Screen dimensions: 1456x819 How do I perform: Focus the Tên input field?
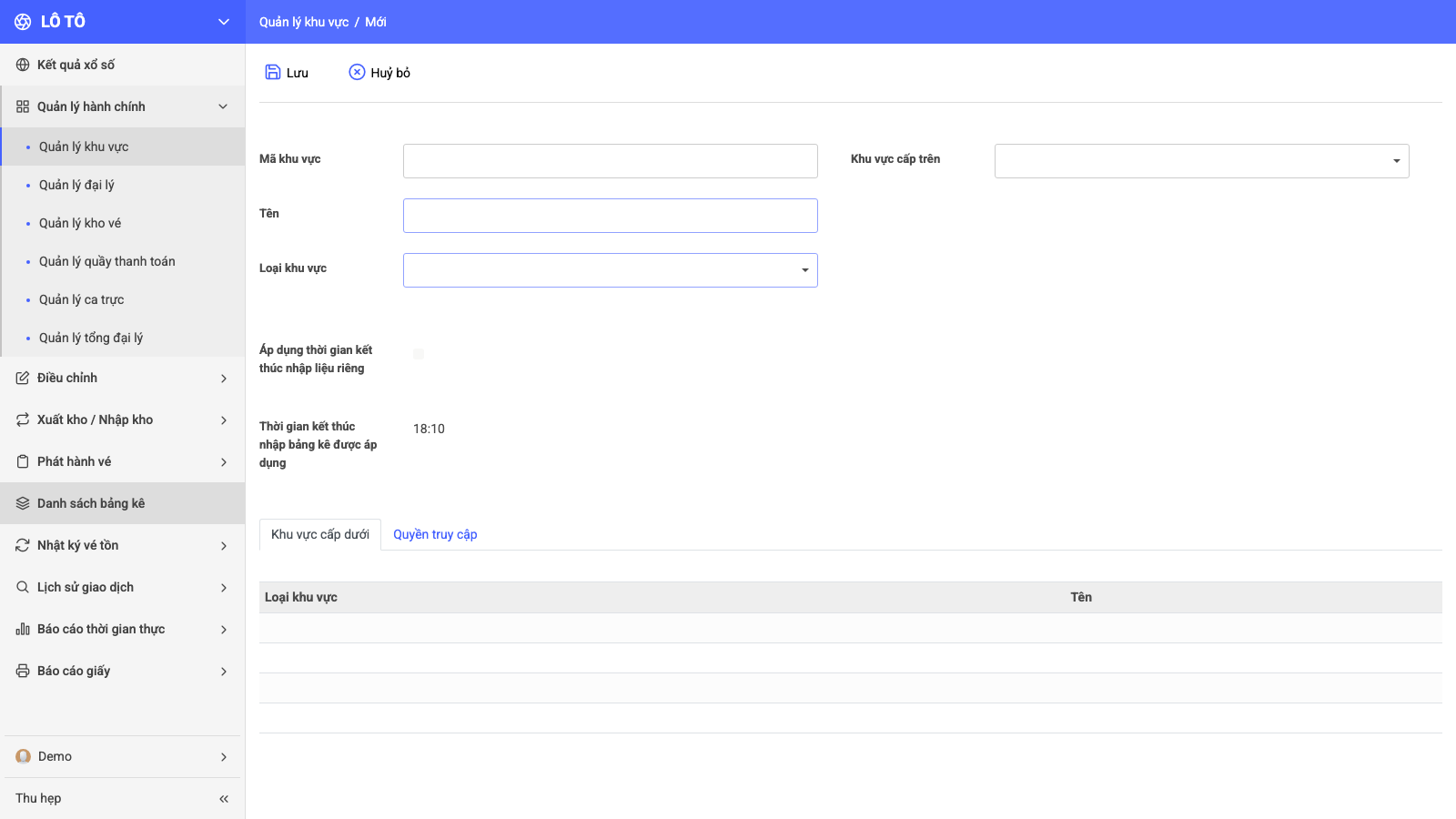611,216
